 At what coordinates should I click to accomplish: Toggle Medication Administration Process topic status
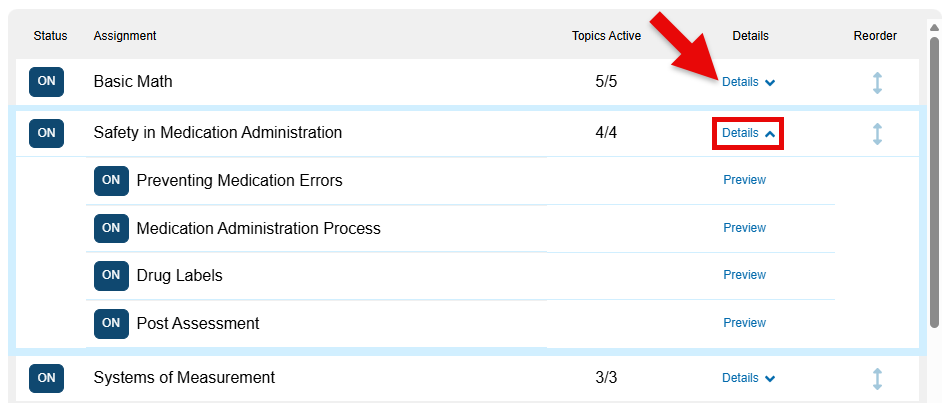pos(111,228)
